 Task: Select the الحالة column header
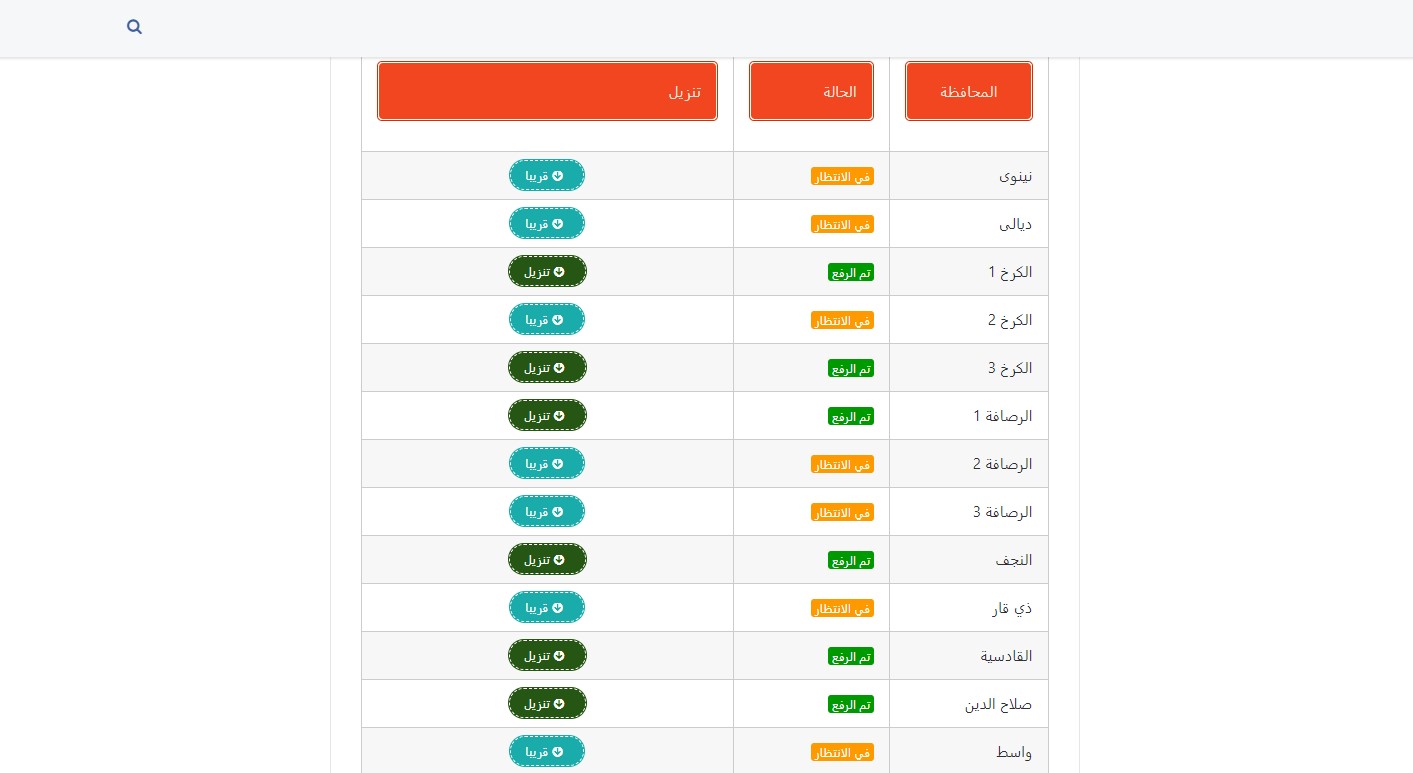[x=811, y=91]
